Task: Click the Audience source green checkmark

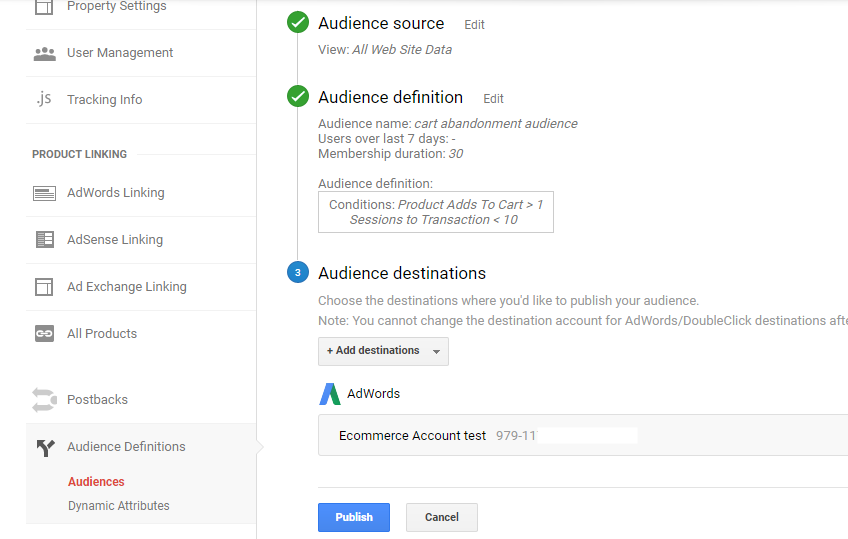Action: pyautogui.click(x=298, y=22)
